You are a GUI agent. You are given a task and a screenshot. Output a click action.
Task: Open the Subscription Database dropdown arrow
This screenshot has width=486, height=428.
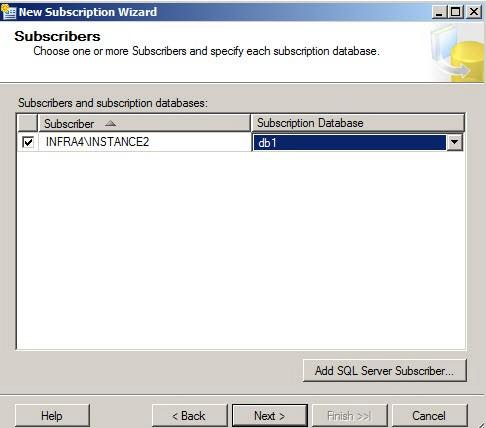454,142
